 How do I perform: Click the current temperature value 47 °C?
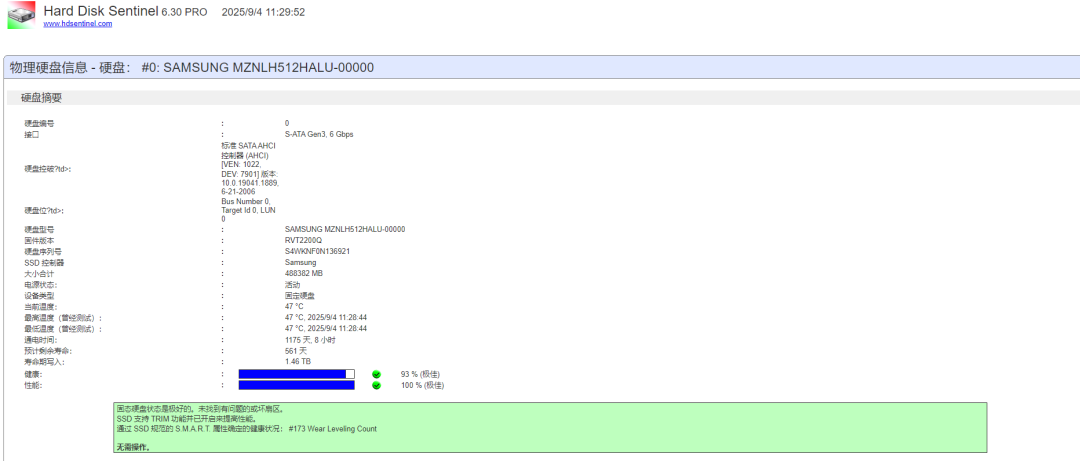pos(294,307)
